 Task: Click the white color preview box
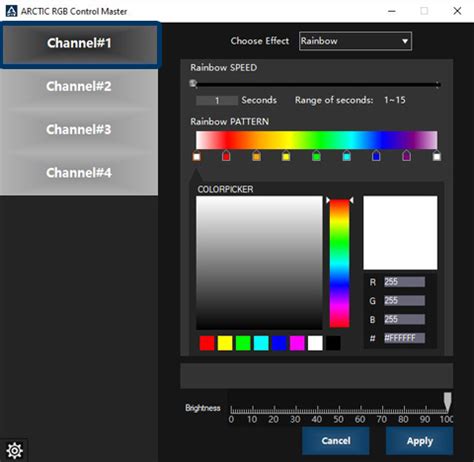click(x=400, y=233)
